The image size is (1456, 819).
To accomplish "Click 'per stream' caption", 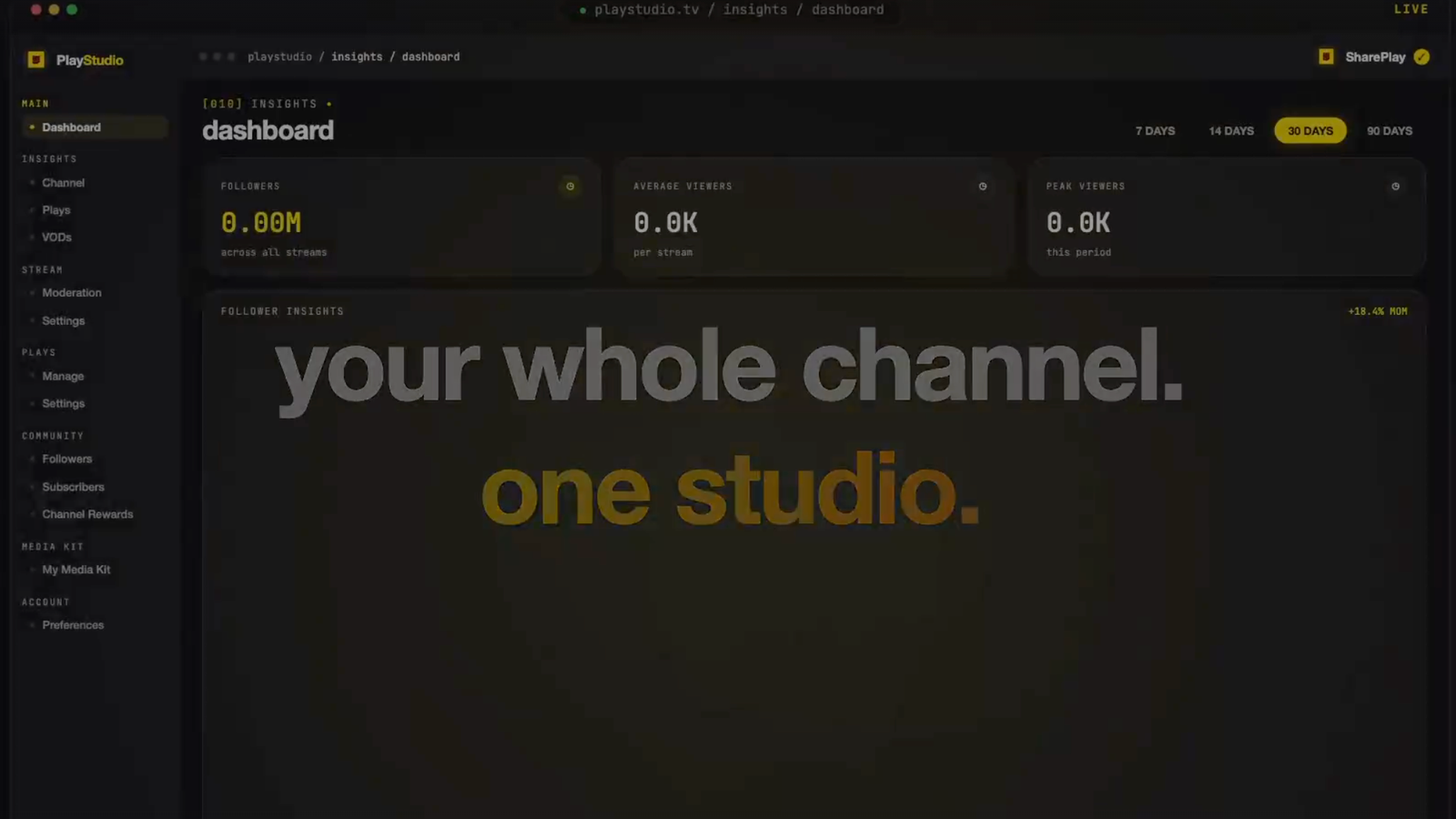I will tap(662, 252).
